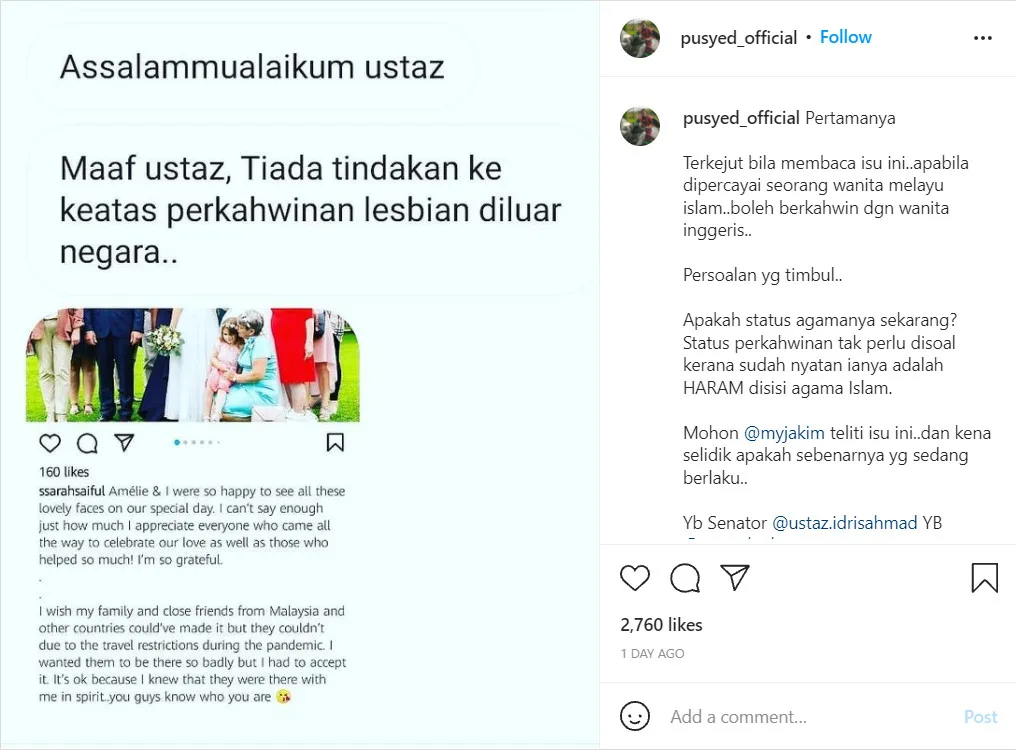Save the post with the bookmark icon
1016x750 pixels.
(984, 578)
